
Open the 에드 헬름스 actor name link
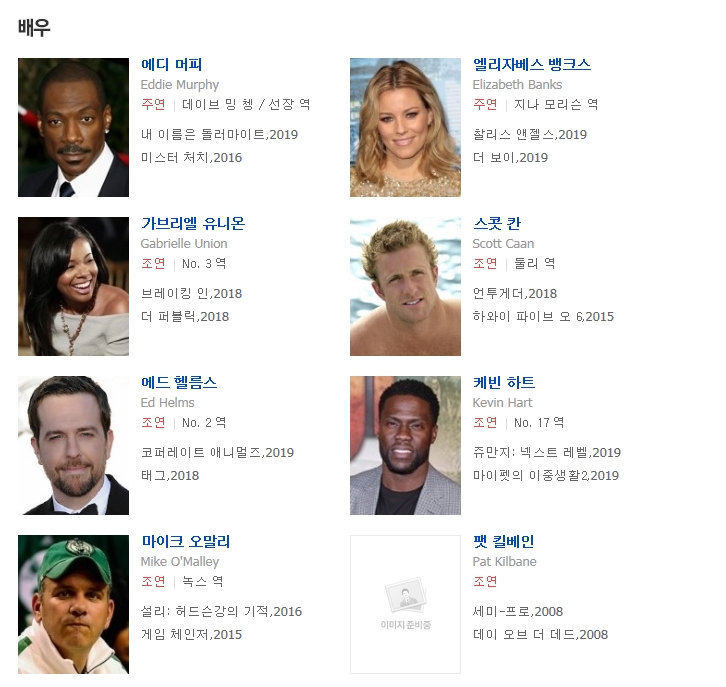(x=179, y=382)
